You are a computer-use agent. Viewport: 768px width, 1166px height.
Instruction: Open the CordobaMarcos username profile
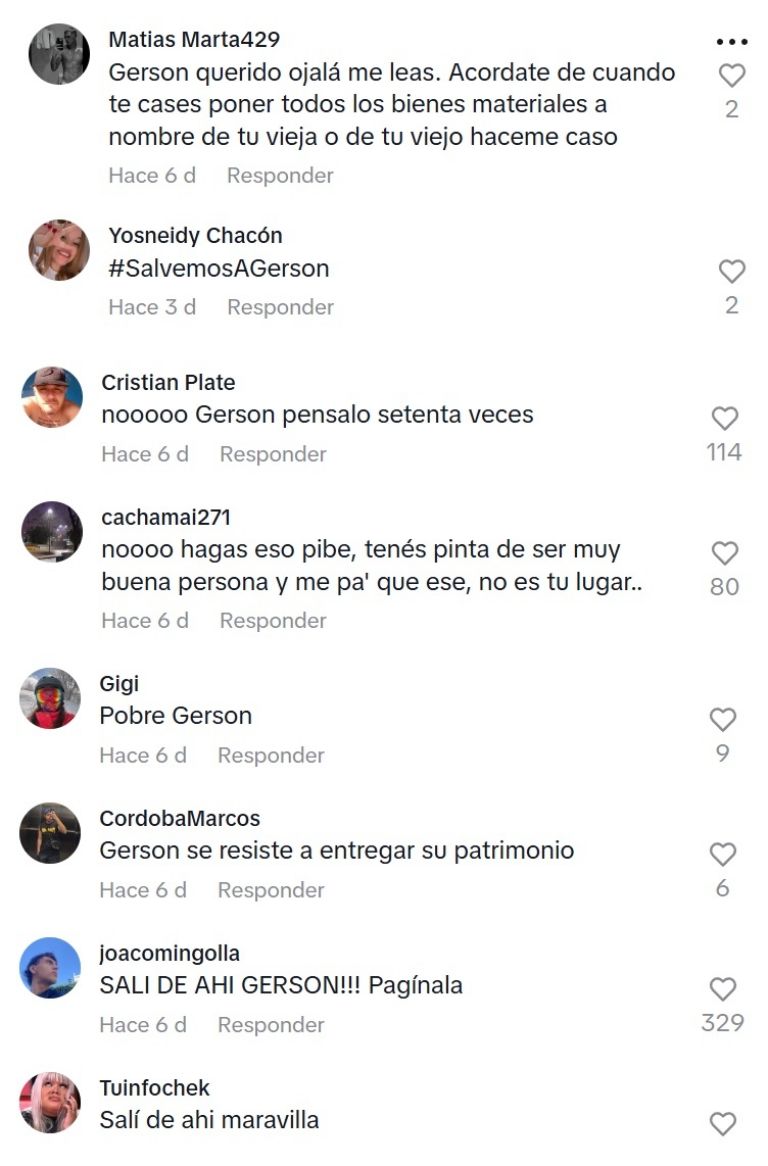[x=180, y=819]
